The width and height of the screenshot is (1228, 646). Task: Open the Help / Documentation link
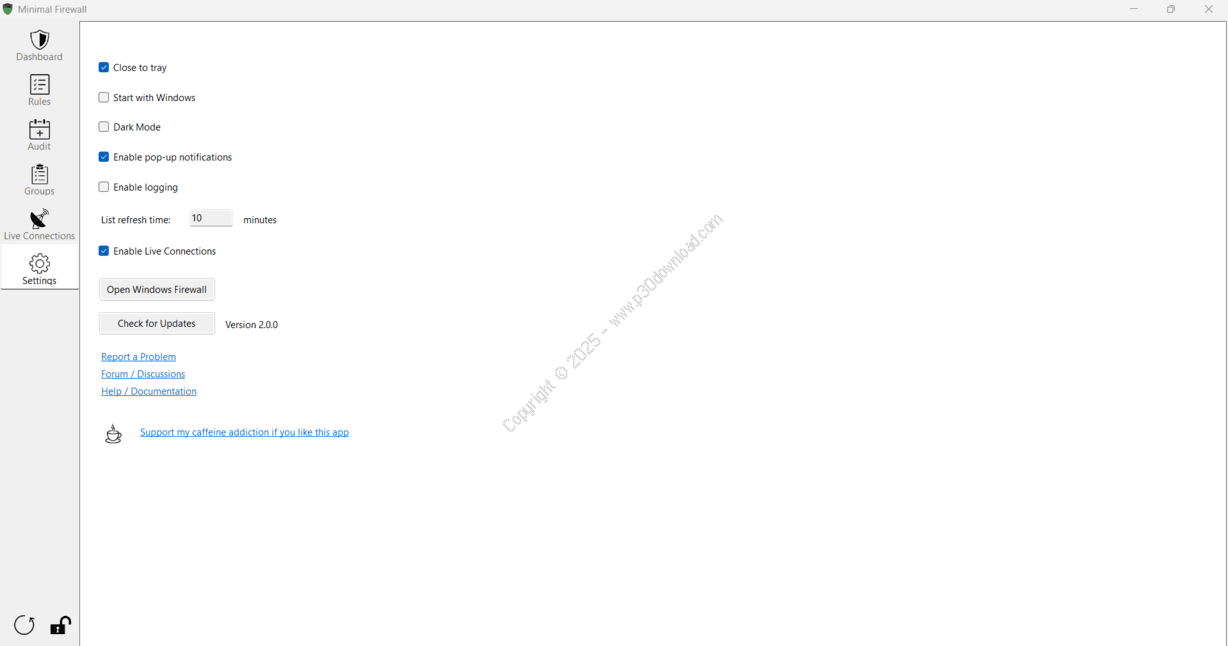point(149,392)
